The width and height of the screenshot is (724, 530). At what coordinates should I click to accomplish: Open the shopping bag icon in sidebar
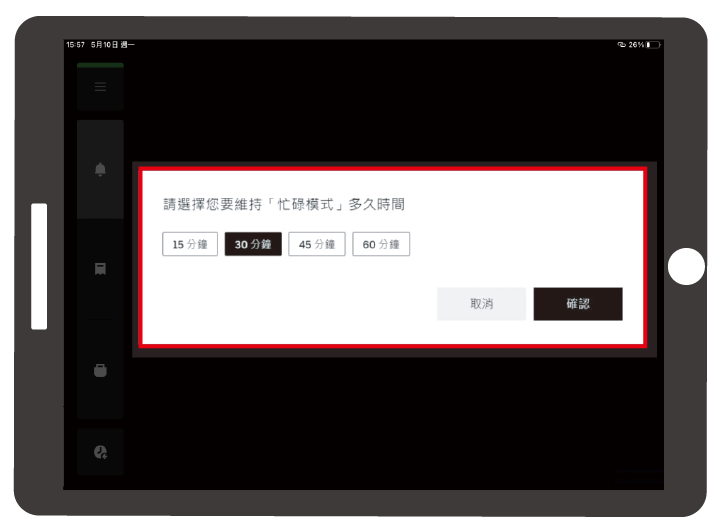100,370
